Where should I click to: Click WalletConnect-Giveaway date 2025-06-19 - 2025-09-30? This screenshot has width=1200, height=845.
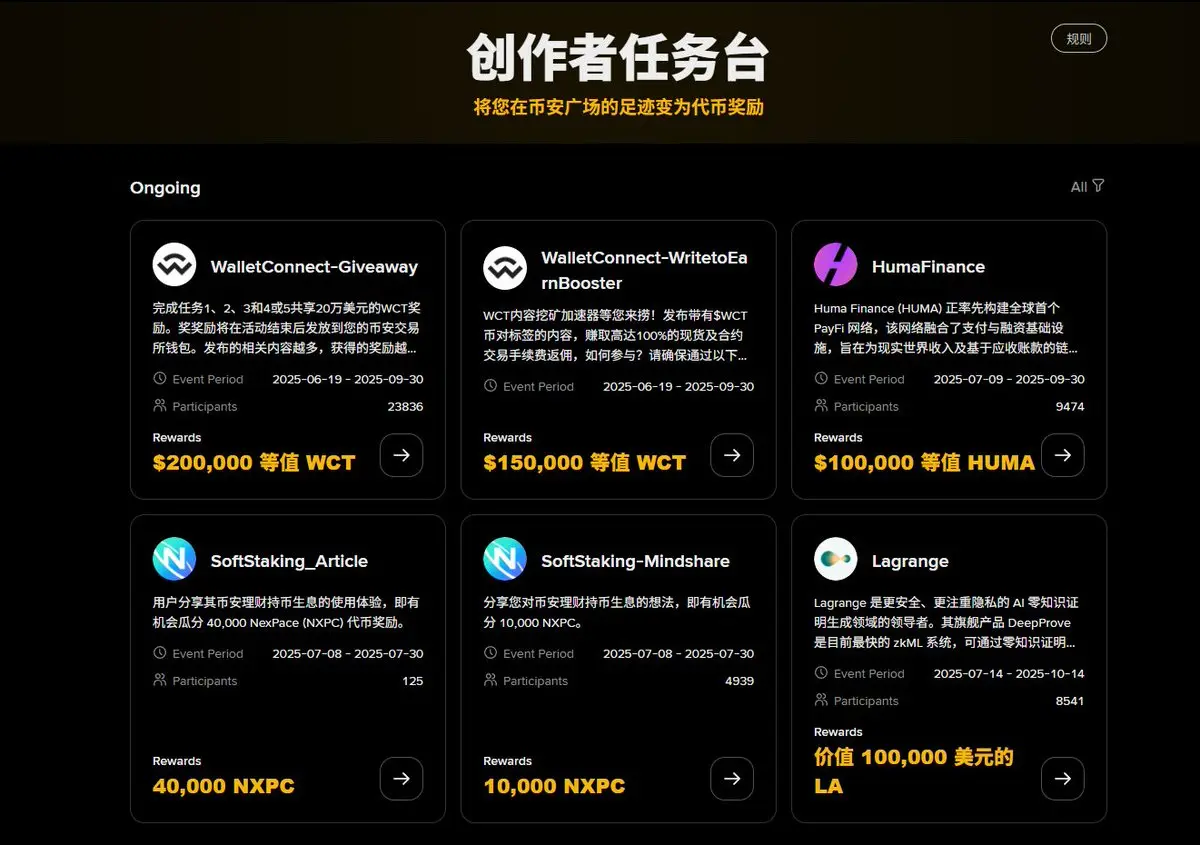pyautogui.click(x=348, y=380)
